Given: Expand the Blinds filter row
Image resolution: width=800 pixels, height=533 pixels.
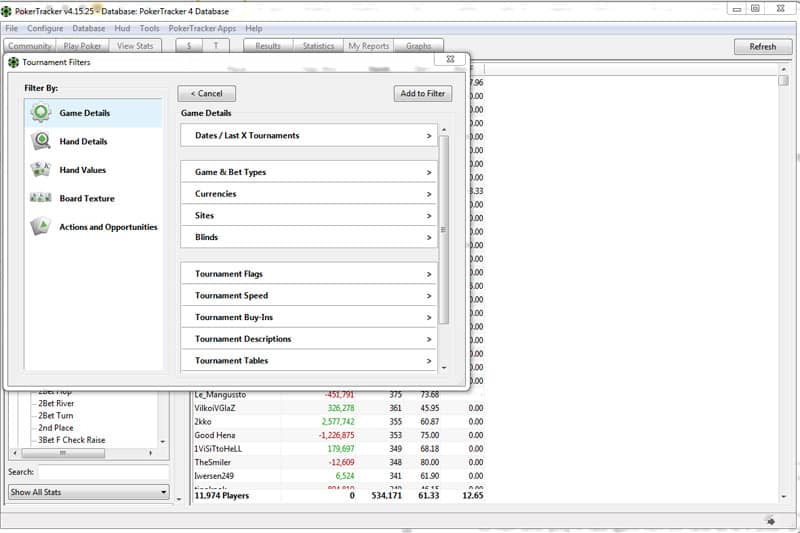Looking at the screenshot, I should tap(309, 237).
